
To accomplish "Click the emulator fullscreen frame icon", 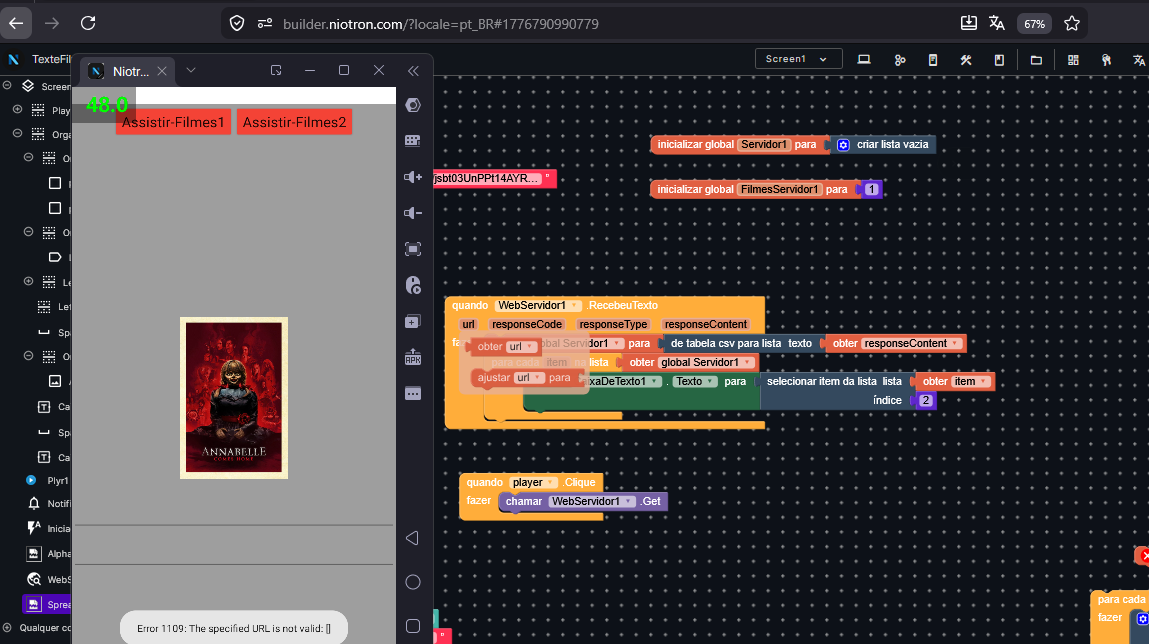I will [x=413, y=249].
